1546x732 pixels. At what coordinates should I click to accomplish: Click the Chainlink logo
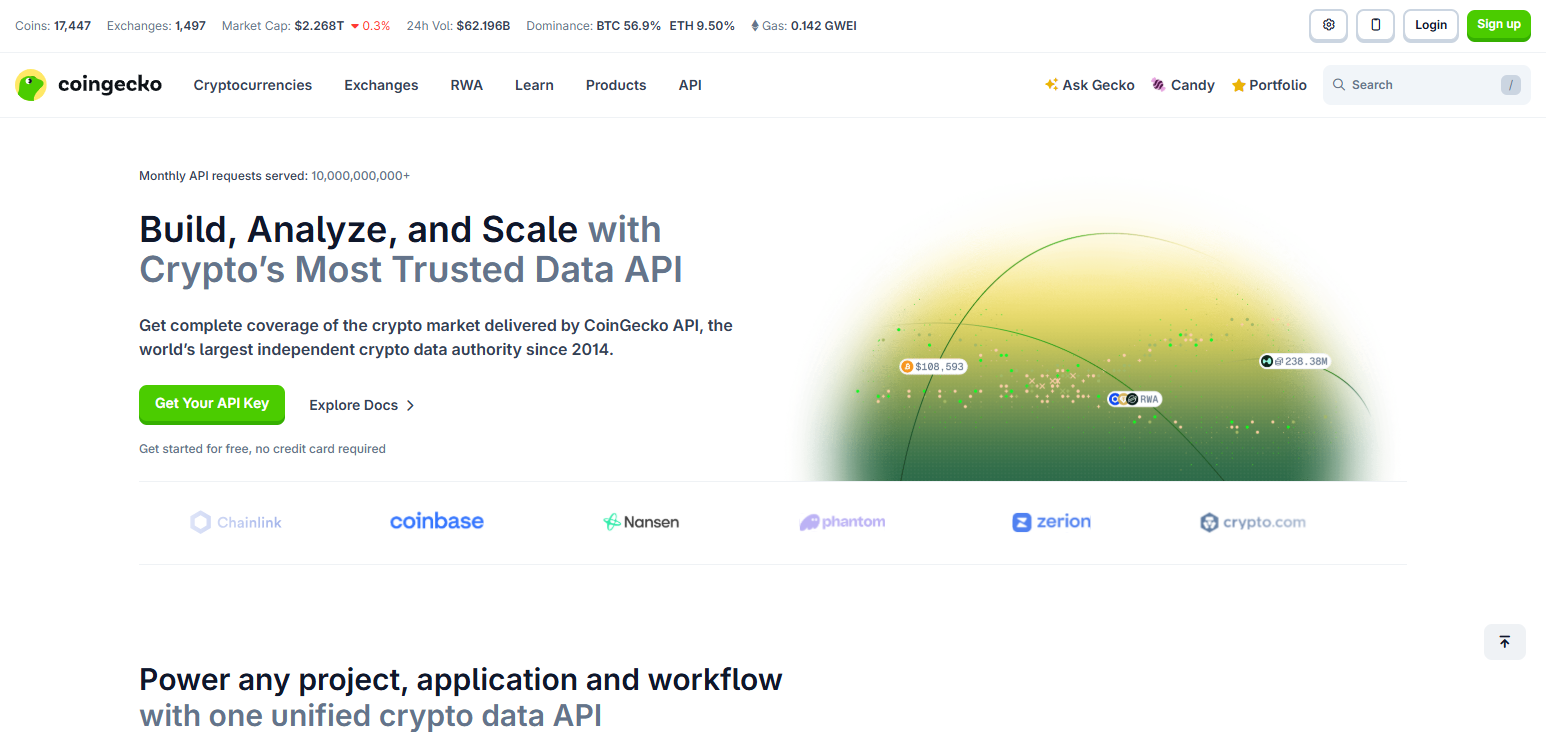pyautogui.click(x=236, y=522)
